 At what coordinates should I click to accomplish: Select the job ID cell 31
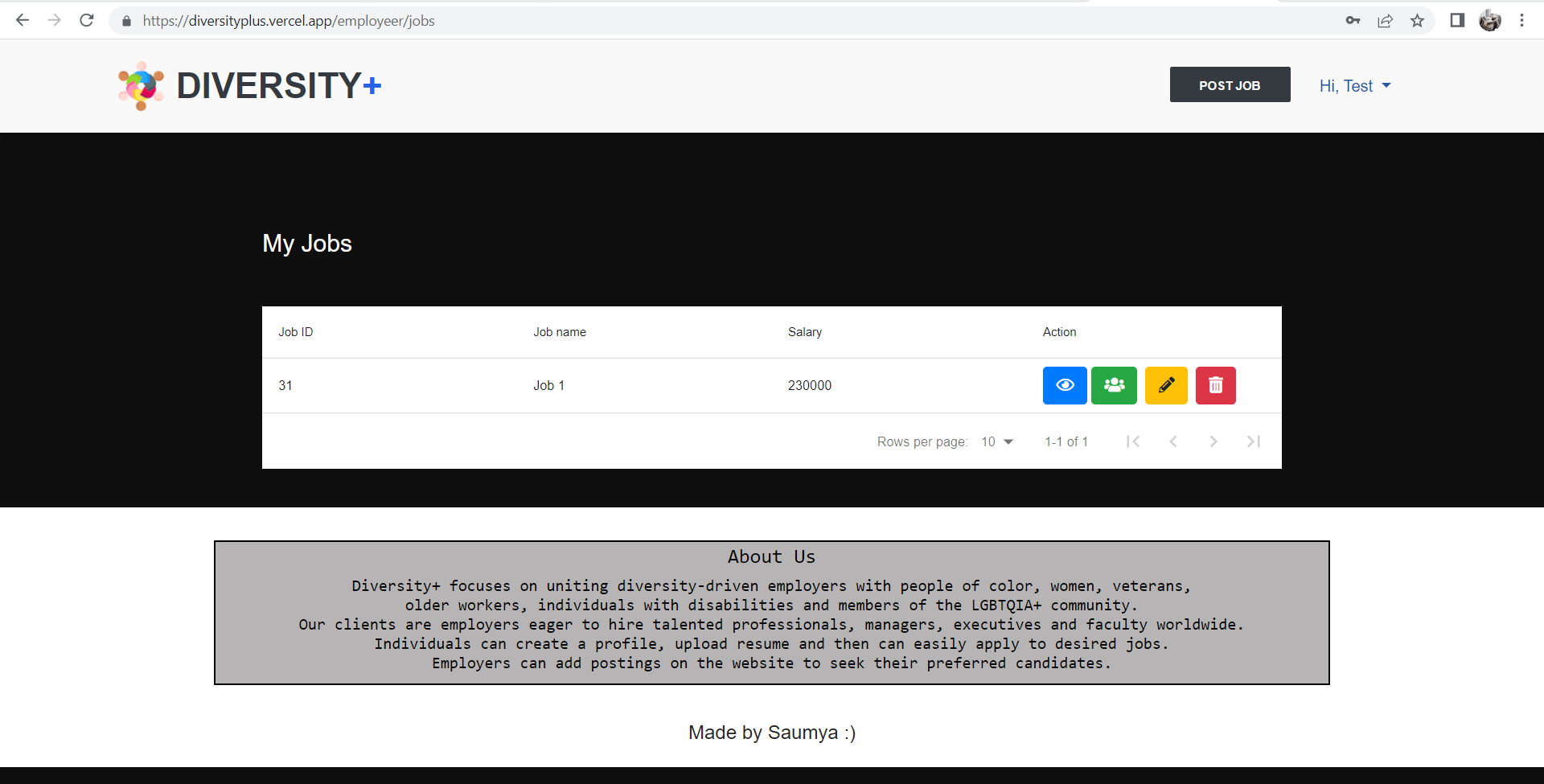click(x=285, y=386)
